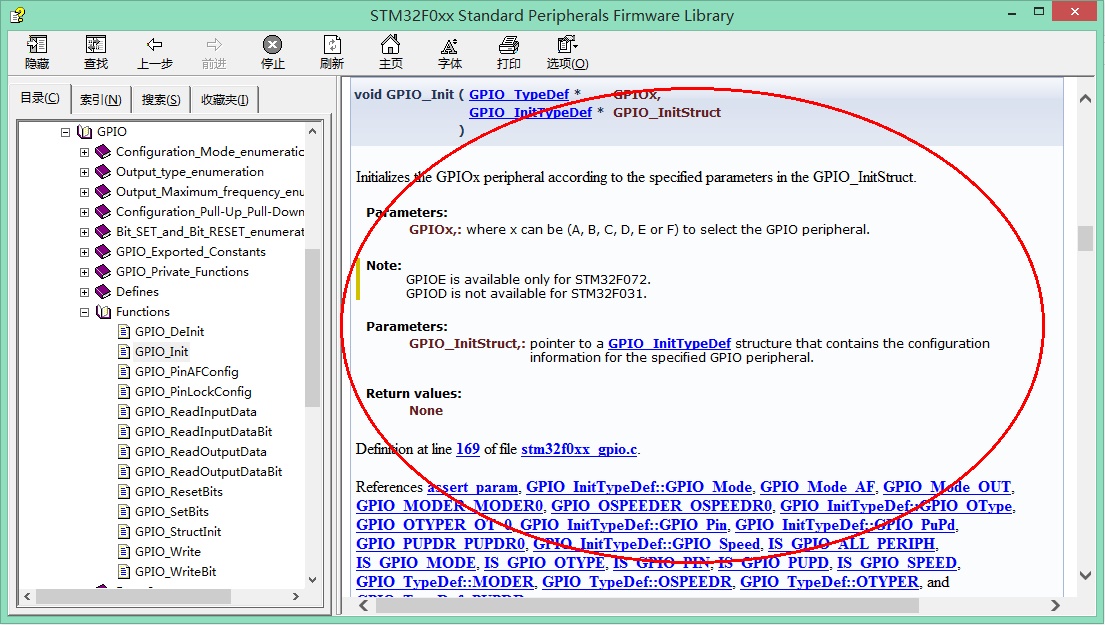Image resolution: width=1105 pixels, height=625 pixels.
Task: Click the GPIO_ResetBits page icon
Action: pyautogui.click(x=124, y=492)
